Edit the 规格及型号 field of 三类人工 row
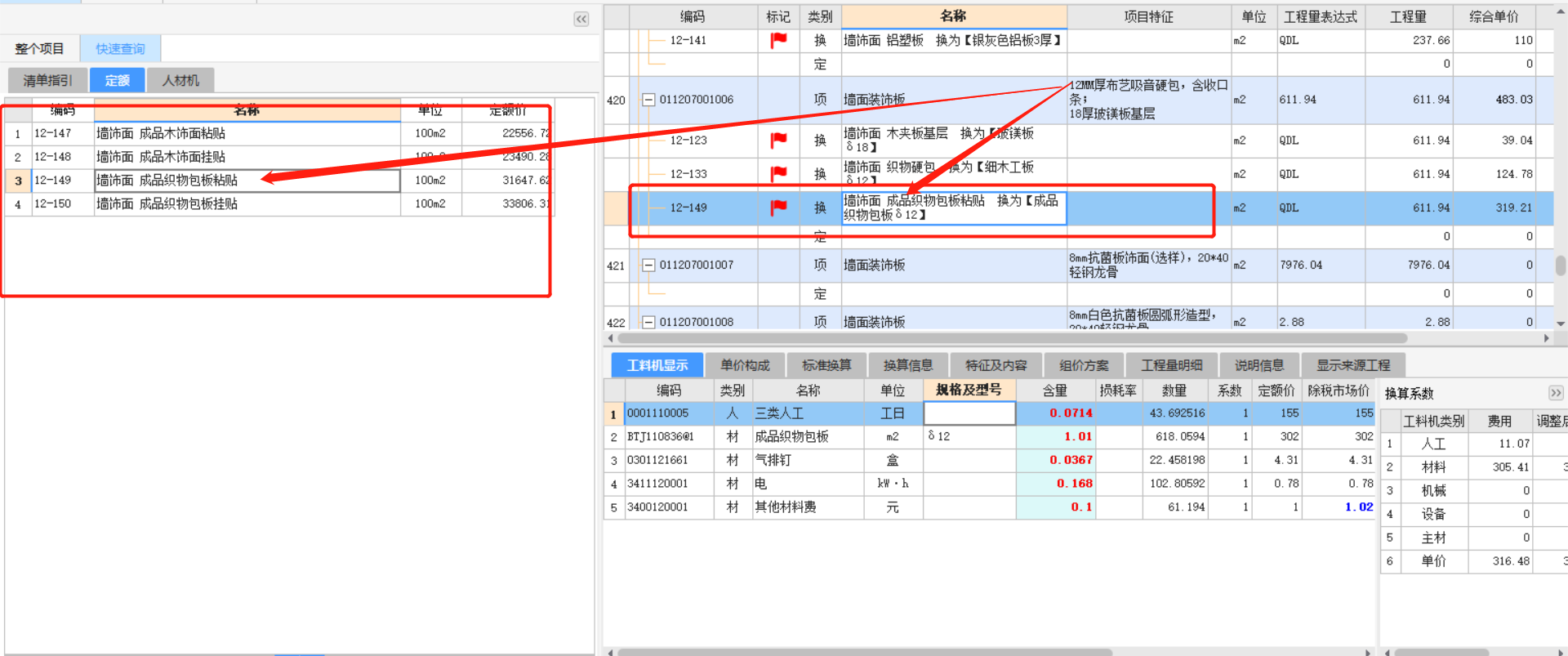 click(969, 413)
